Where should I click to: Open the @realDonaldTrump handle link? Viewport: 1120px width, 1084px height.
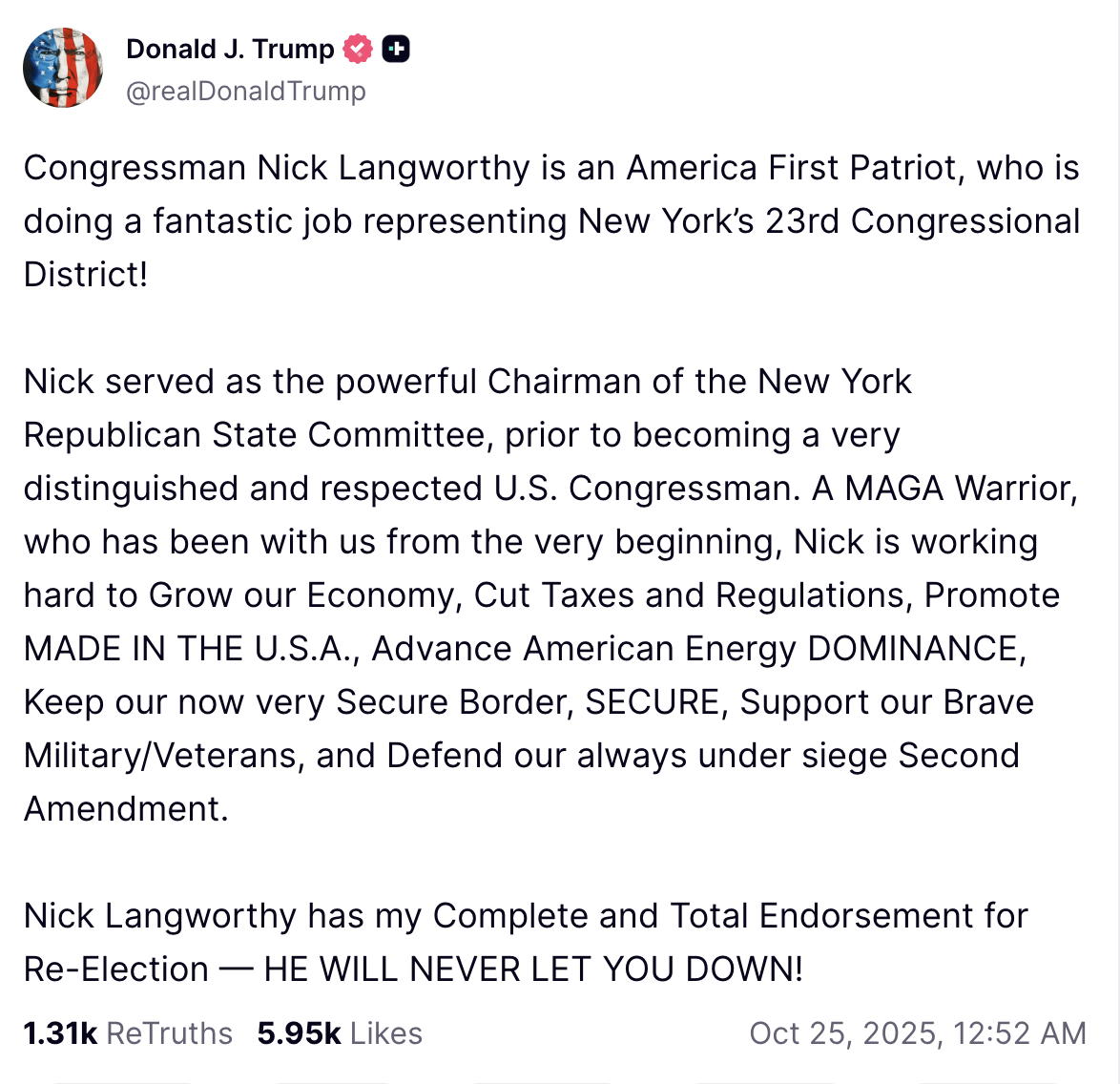click(246, 91)
